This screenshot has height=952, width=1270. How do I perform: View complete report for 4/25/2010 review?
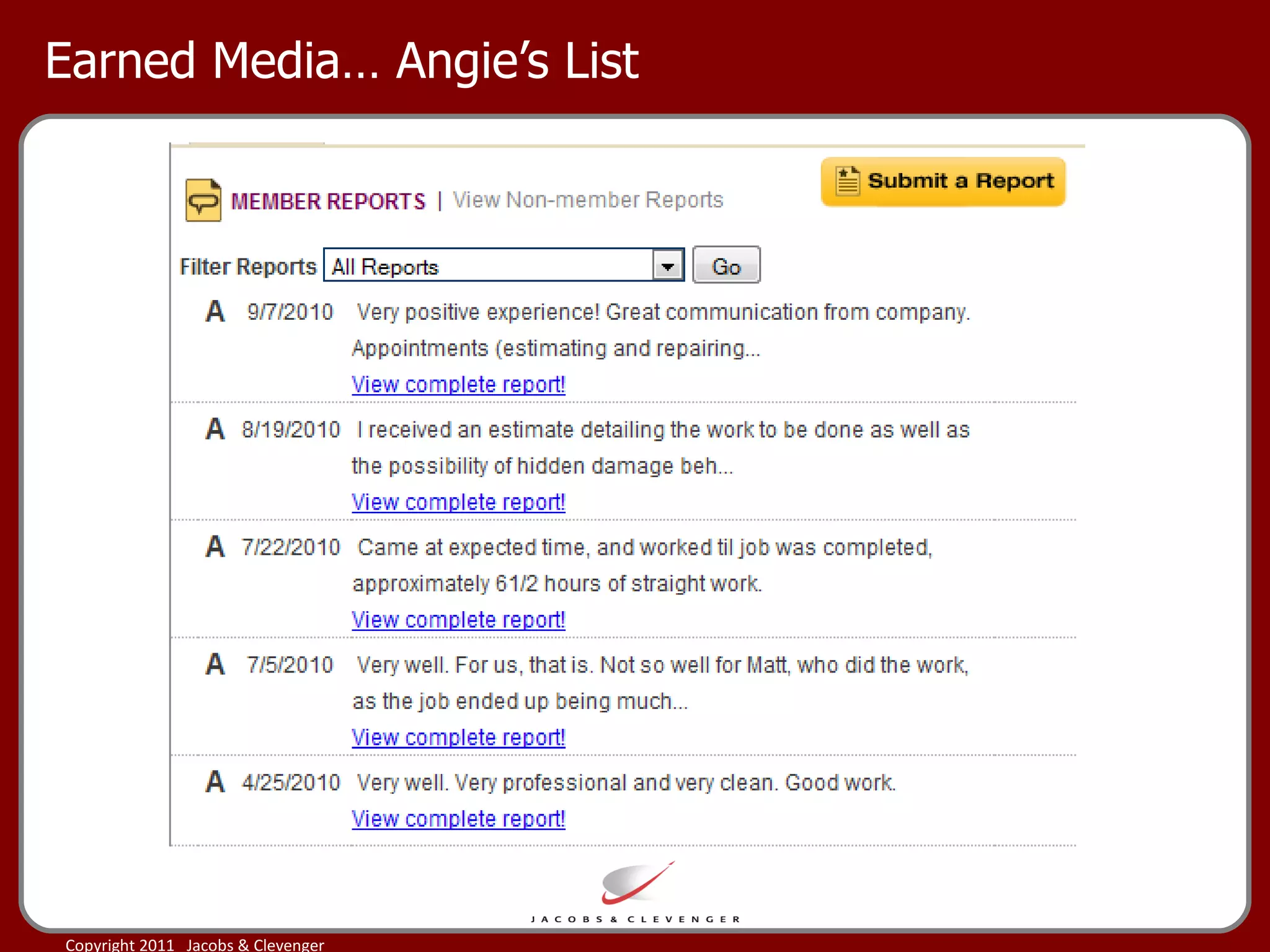click(458, 819)
